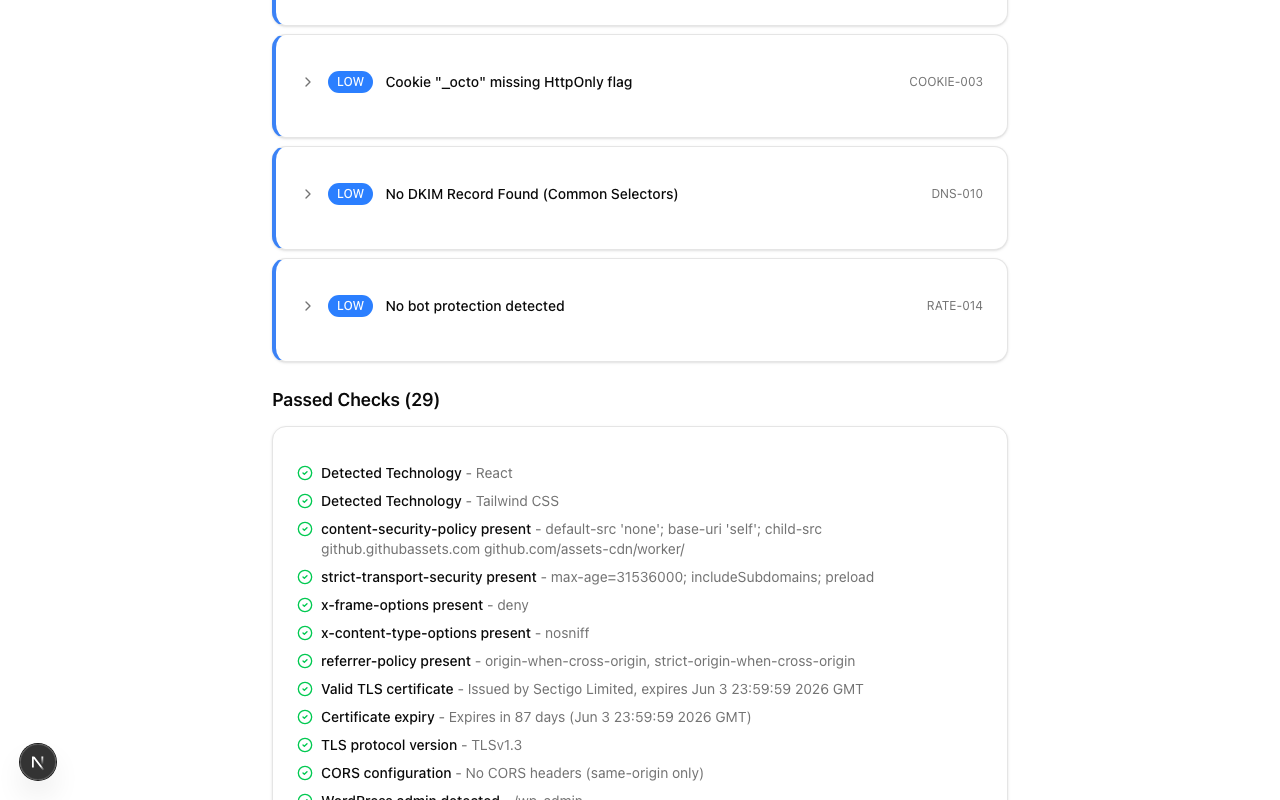This screenshot has width=1280, height=800.
Task: Expand the "Cookie _octo missing HttpOnly flag" finding
Action: tap(308, 82)
